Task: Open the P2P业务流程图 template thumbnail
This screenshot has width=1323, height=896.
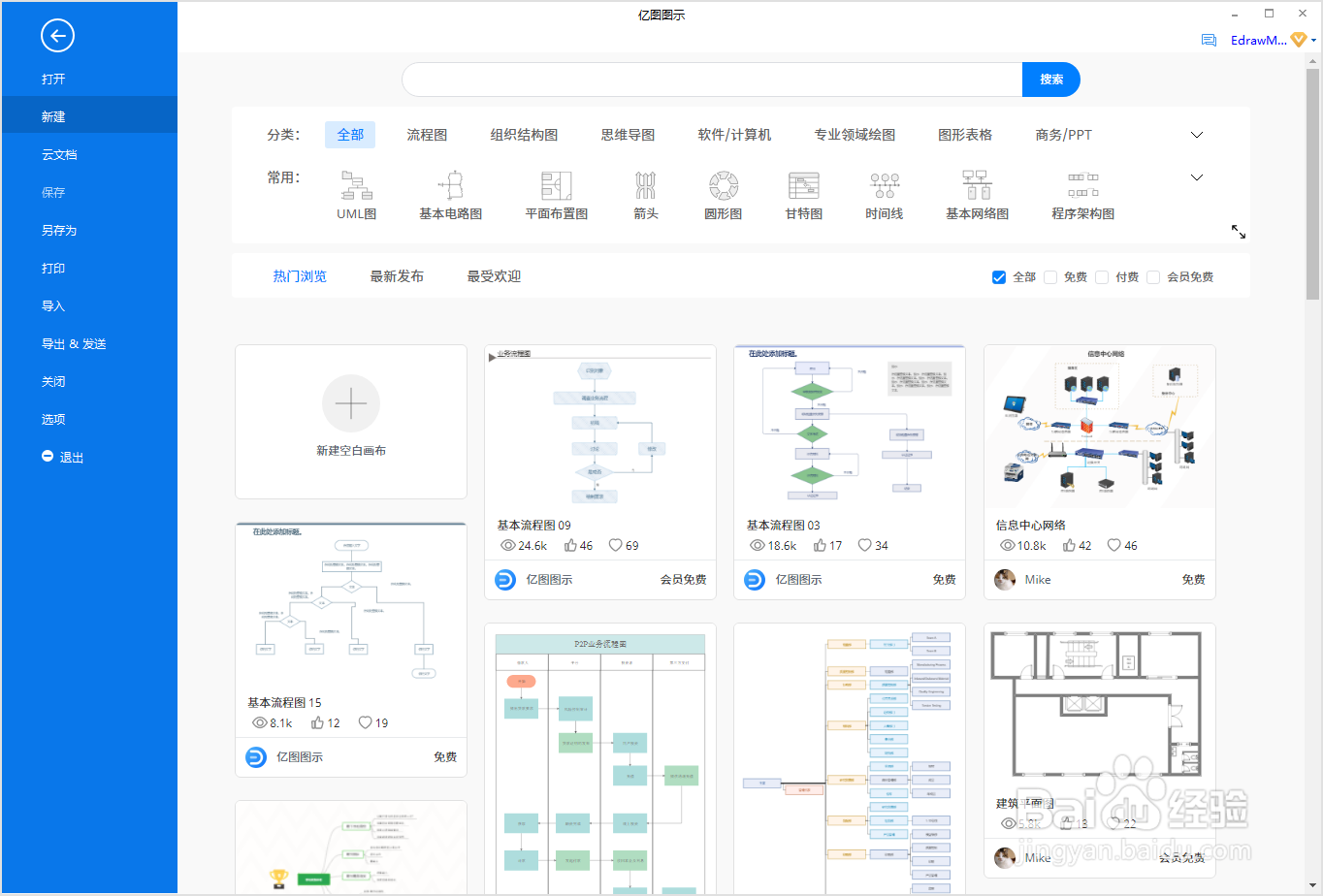Action: point(600,759)
